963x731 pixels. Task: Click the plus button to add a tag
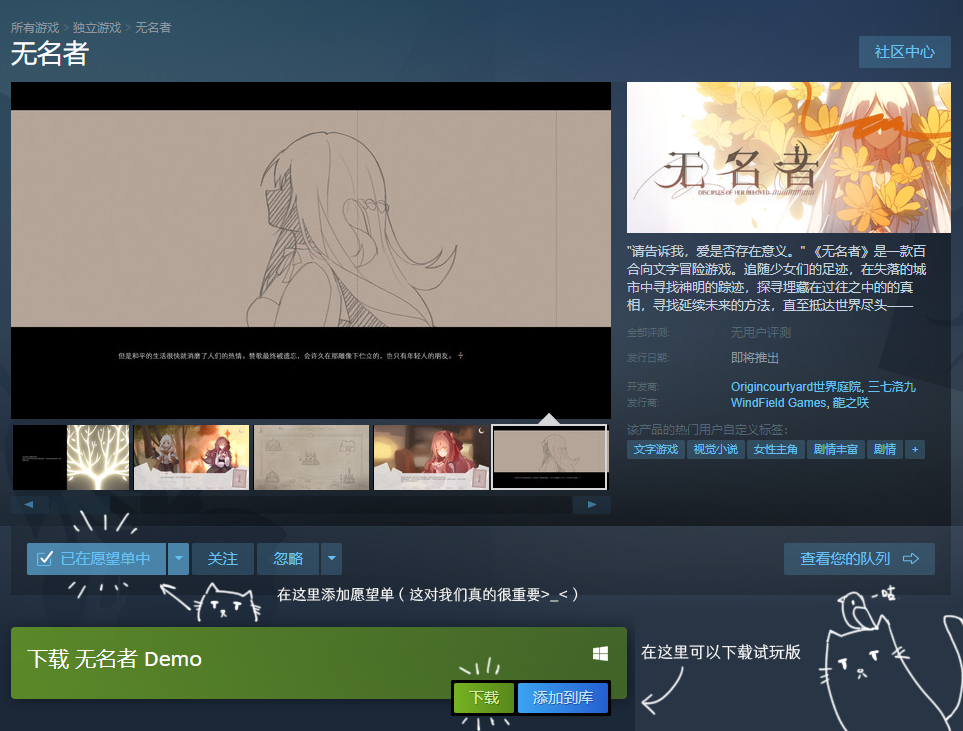[914, 450]
